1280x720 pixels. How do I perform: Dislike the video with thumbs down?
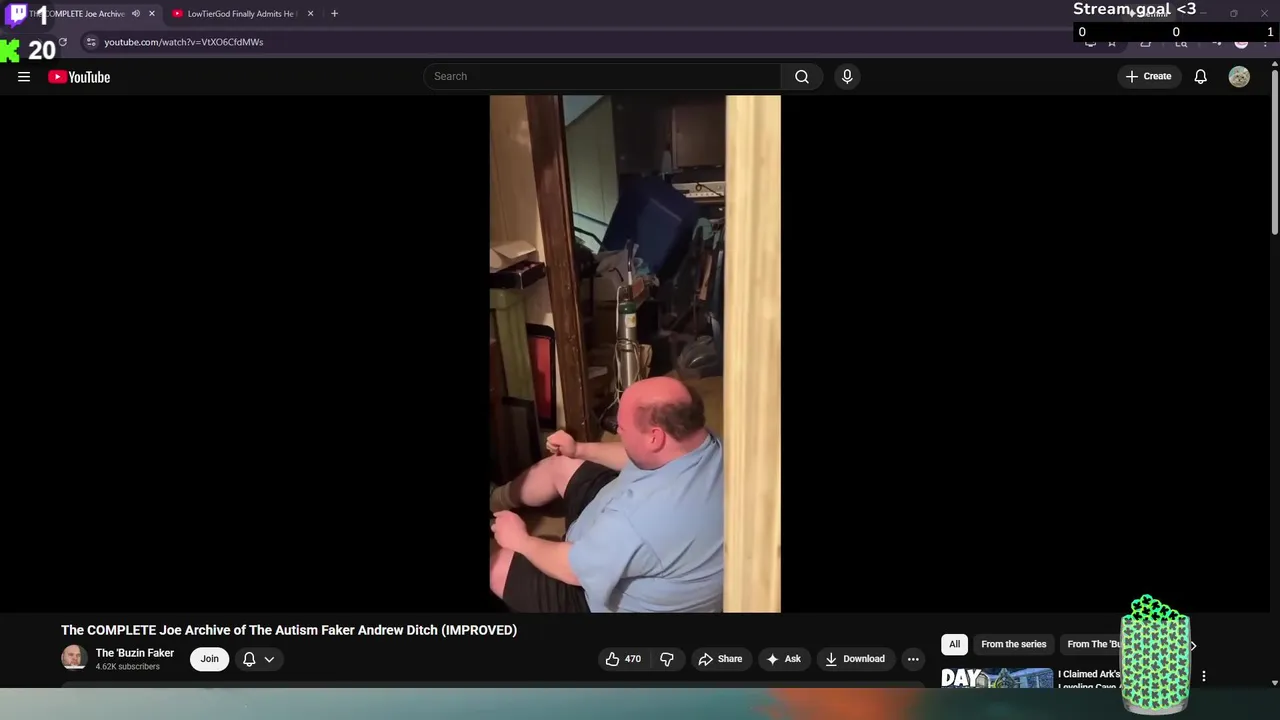pyautogui.click(x=667, y=659)
